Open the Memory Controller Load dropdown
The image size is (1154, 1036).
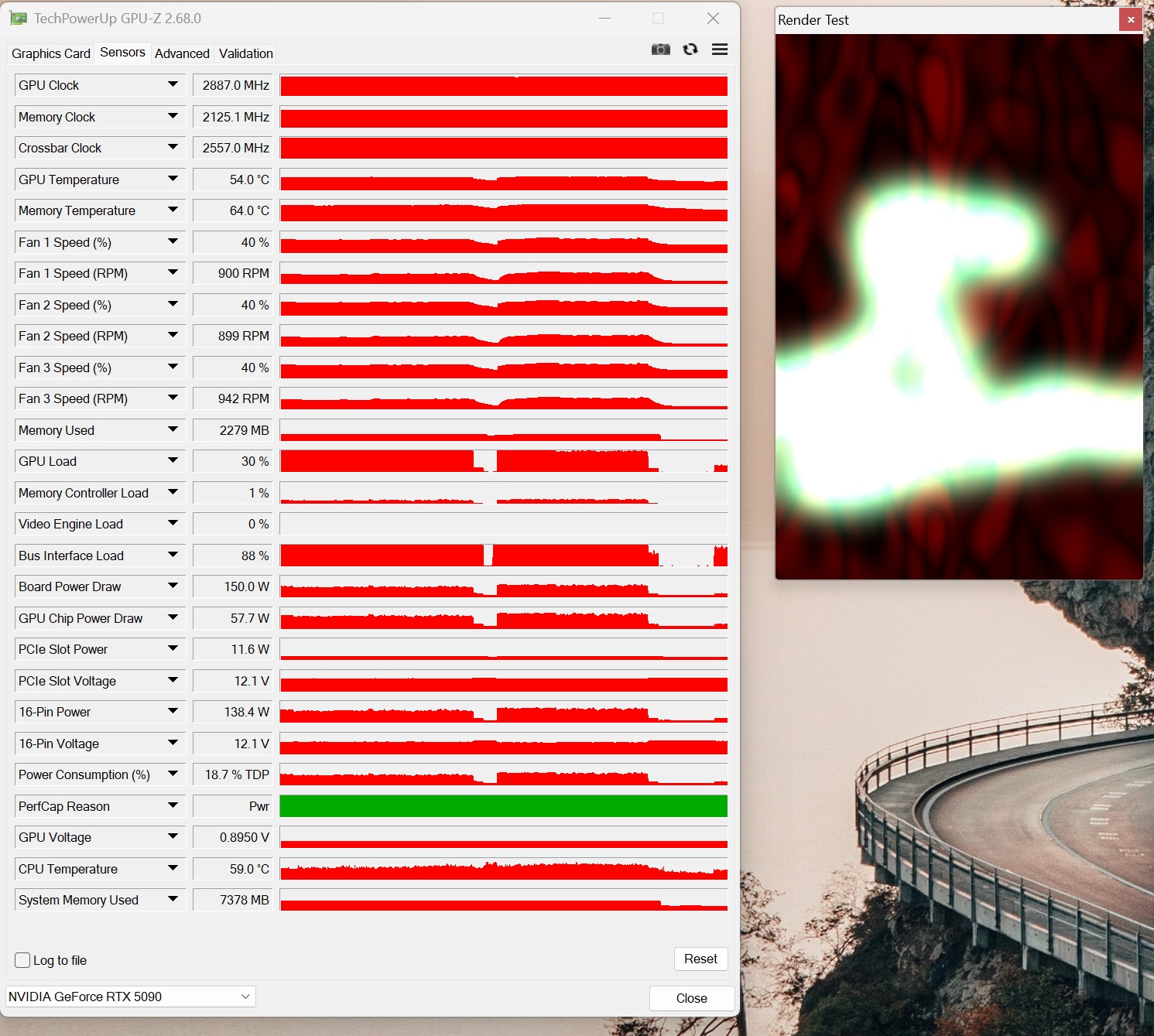[x=173, y=492]
